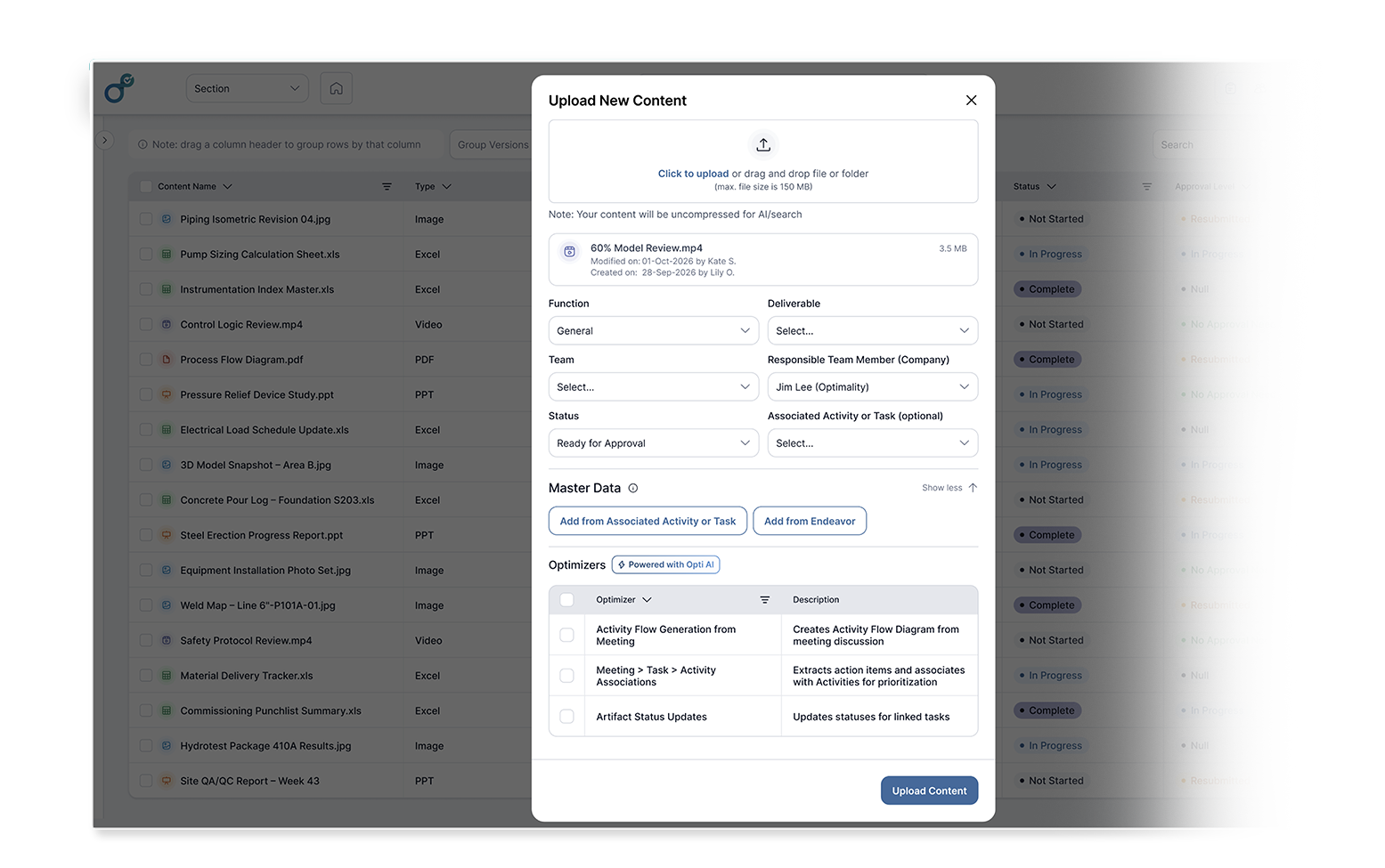Screen dimensions: 1385x868
Task: Open the Optimizer column sort chevron
Action: (x=647, y=600)
